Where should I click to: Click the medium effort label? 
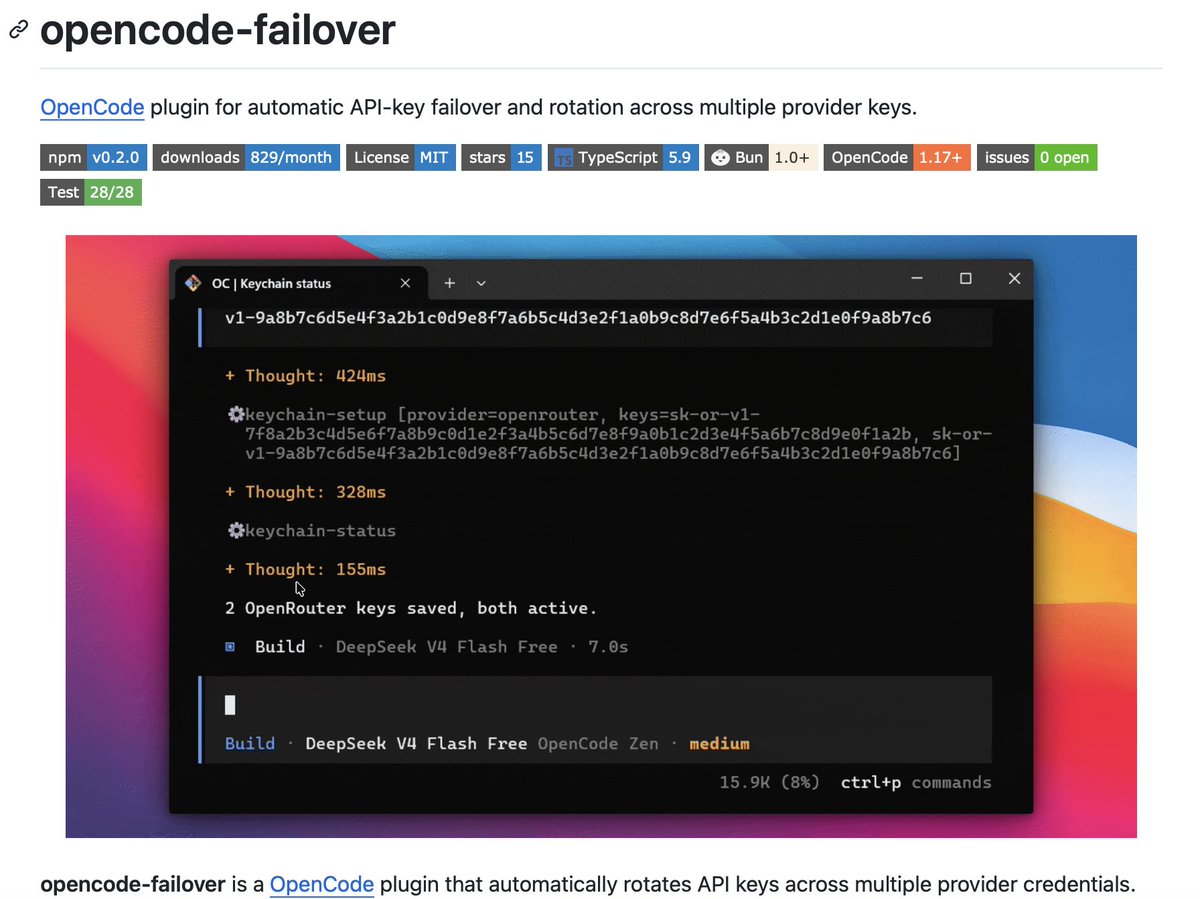coord(719,743)
